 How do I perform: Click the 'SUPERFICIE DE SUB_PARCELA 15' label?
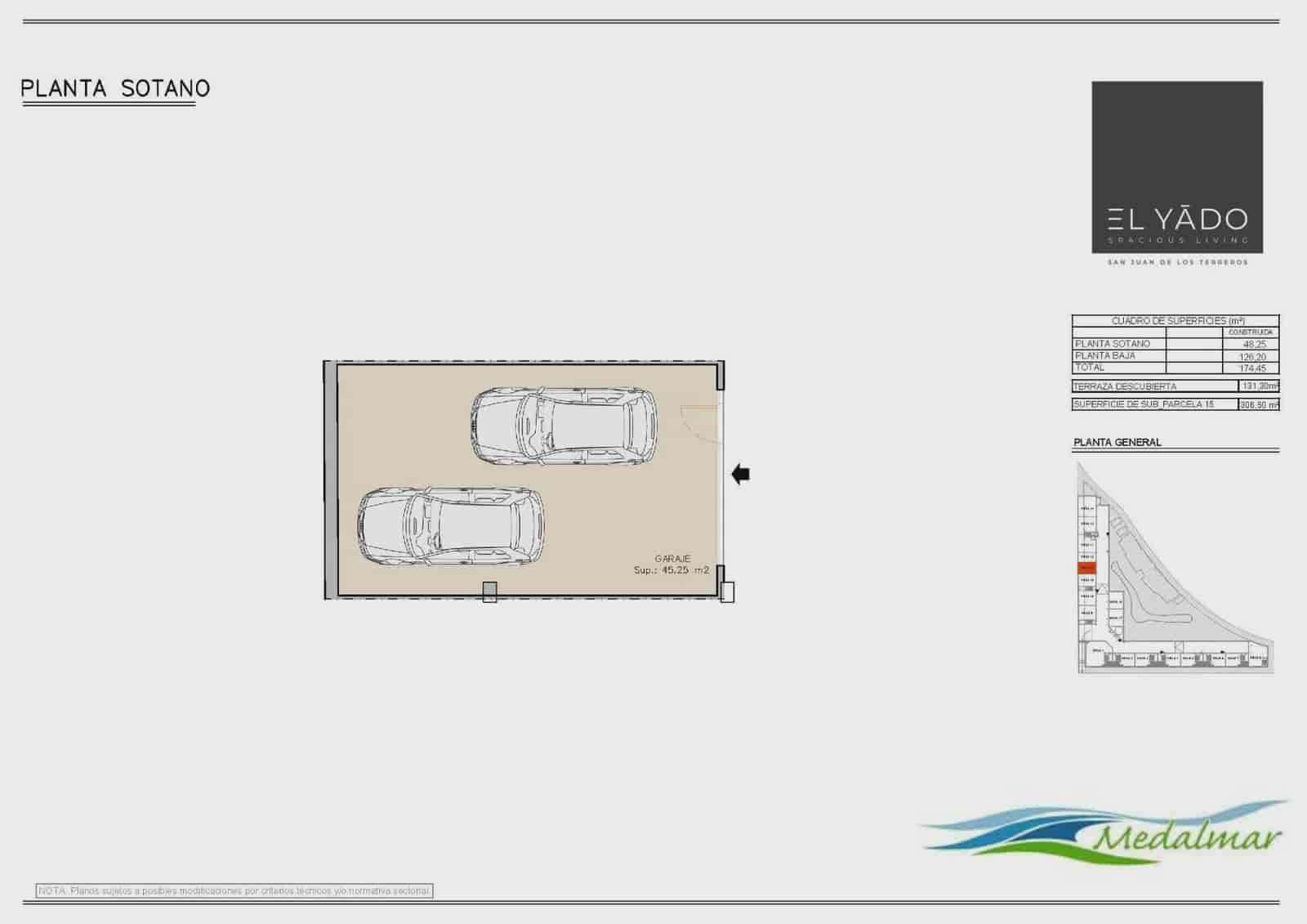1144,404
